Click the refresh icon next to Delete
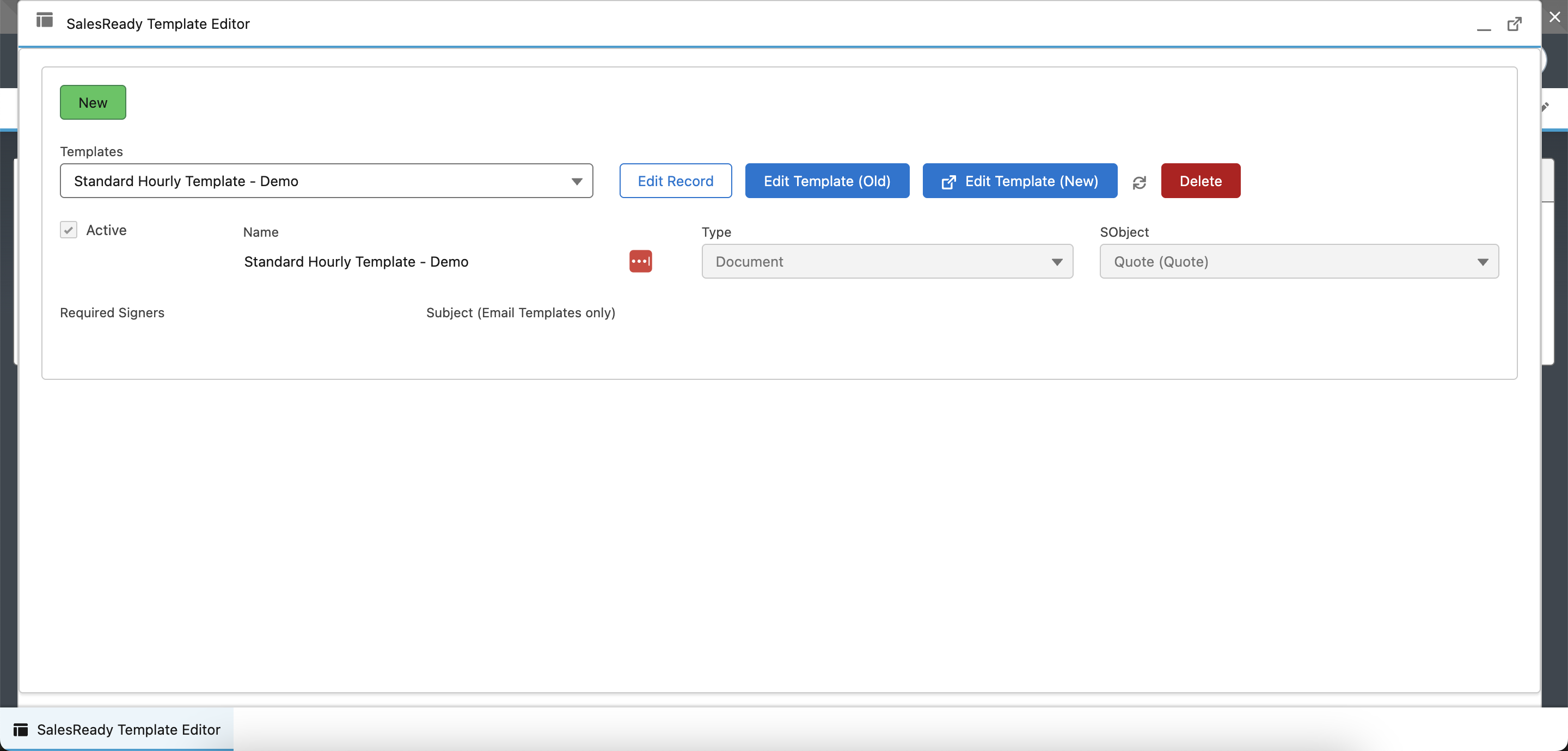Viewport: 1568px width, 751px height. 1139,182
